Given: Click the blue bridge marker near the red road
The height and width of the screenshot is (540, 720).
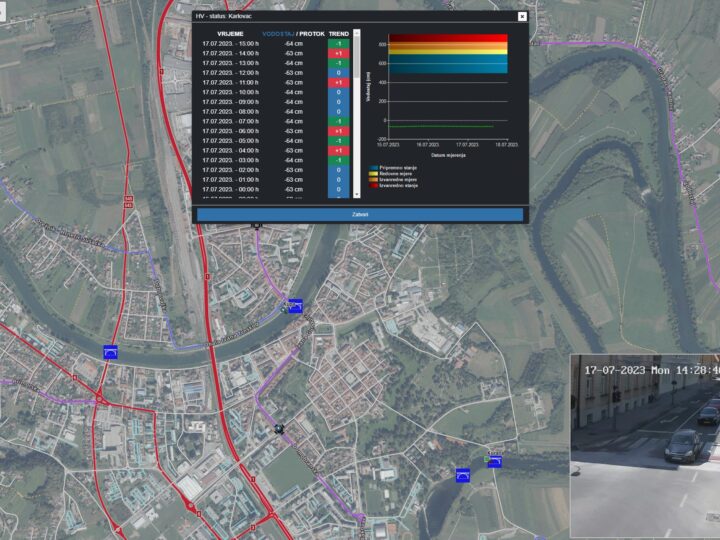Looking at the screenshot, I should 110,352.
